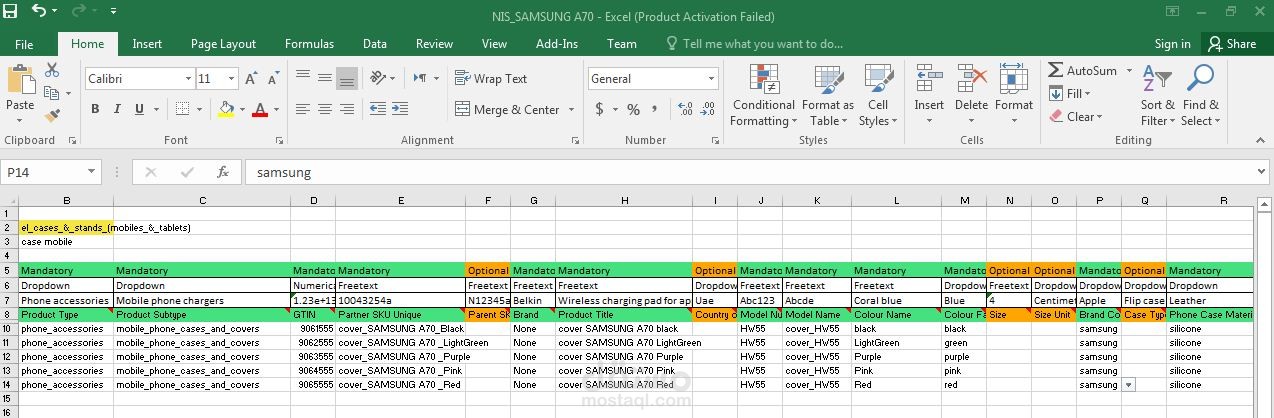Open the File menu

(x=24, y=44)
